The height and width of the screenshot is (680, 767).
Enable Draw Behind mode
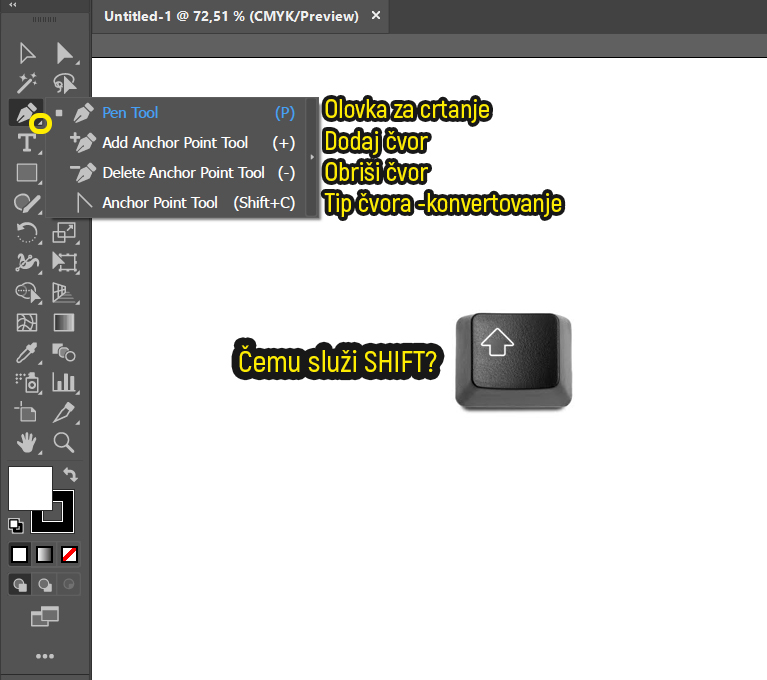tap(45, 585)
